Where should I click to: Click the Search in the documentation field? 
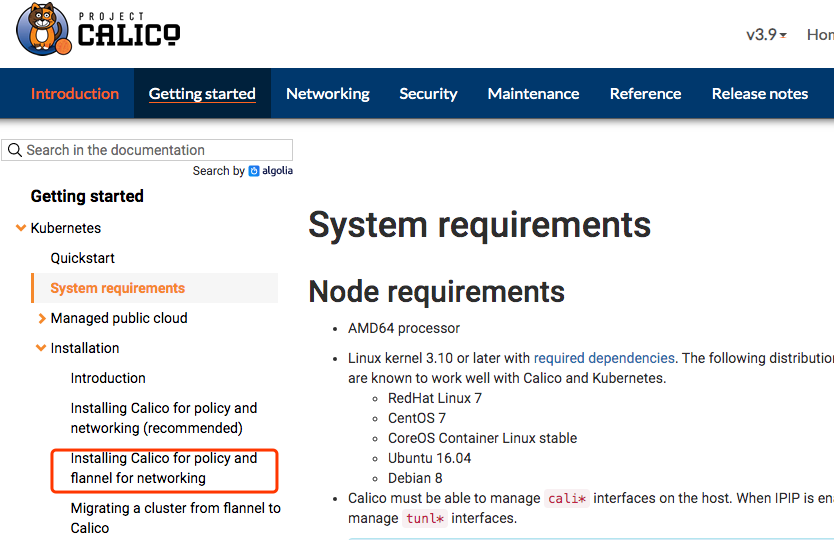[147, 150]
